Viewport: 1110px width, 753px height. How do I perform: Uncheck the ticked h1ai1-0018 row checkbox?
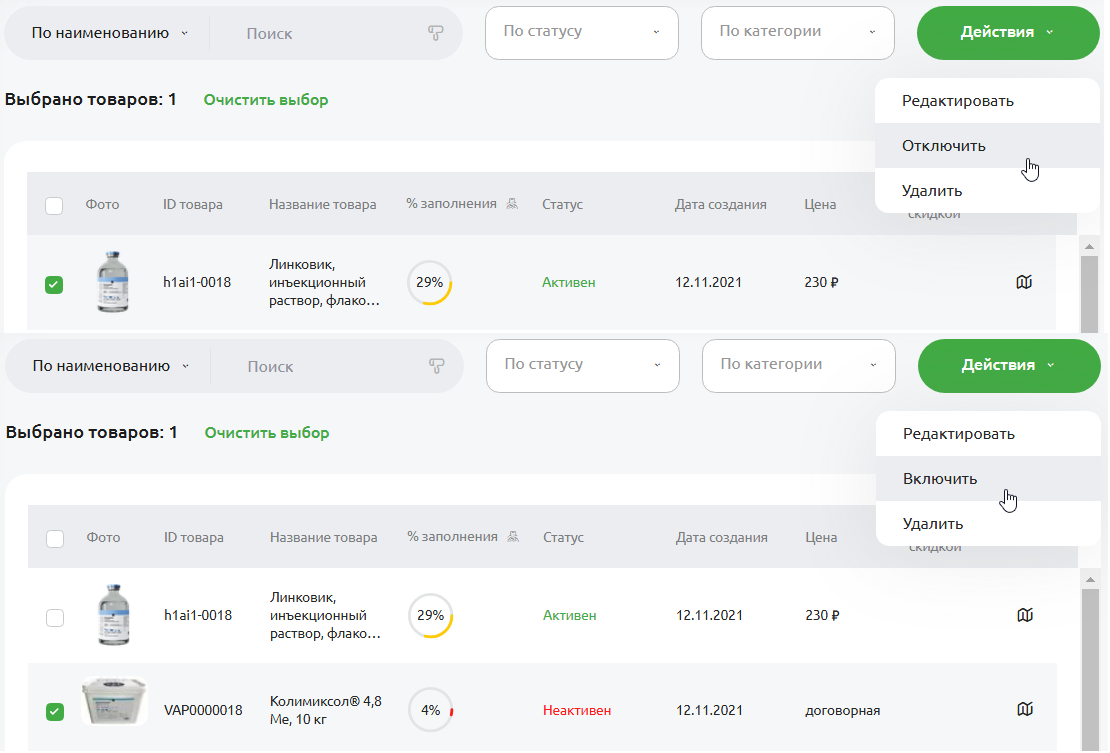tap(54, 284)
